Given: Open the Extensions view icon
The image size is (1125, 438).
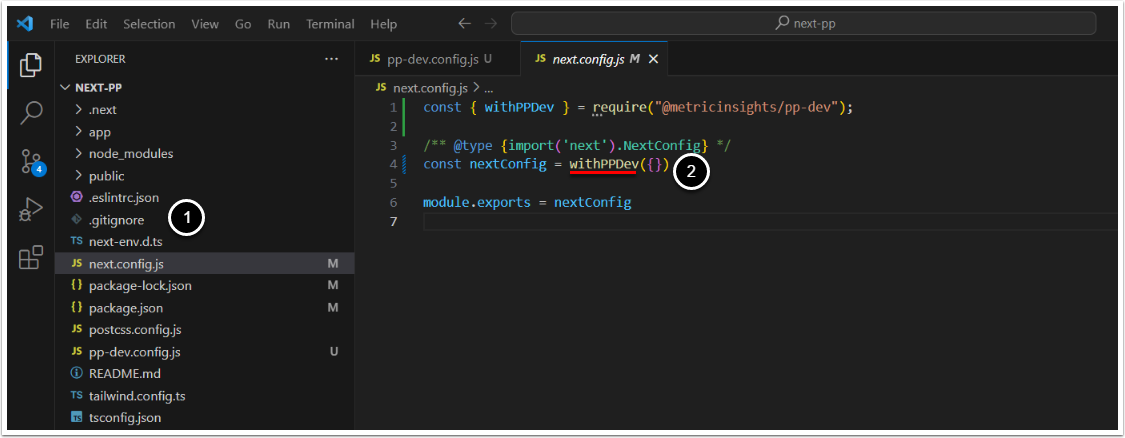Looking at the screenshot, I should coord(31,257).
